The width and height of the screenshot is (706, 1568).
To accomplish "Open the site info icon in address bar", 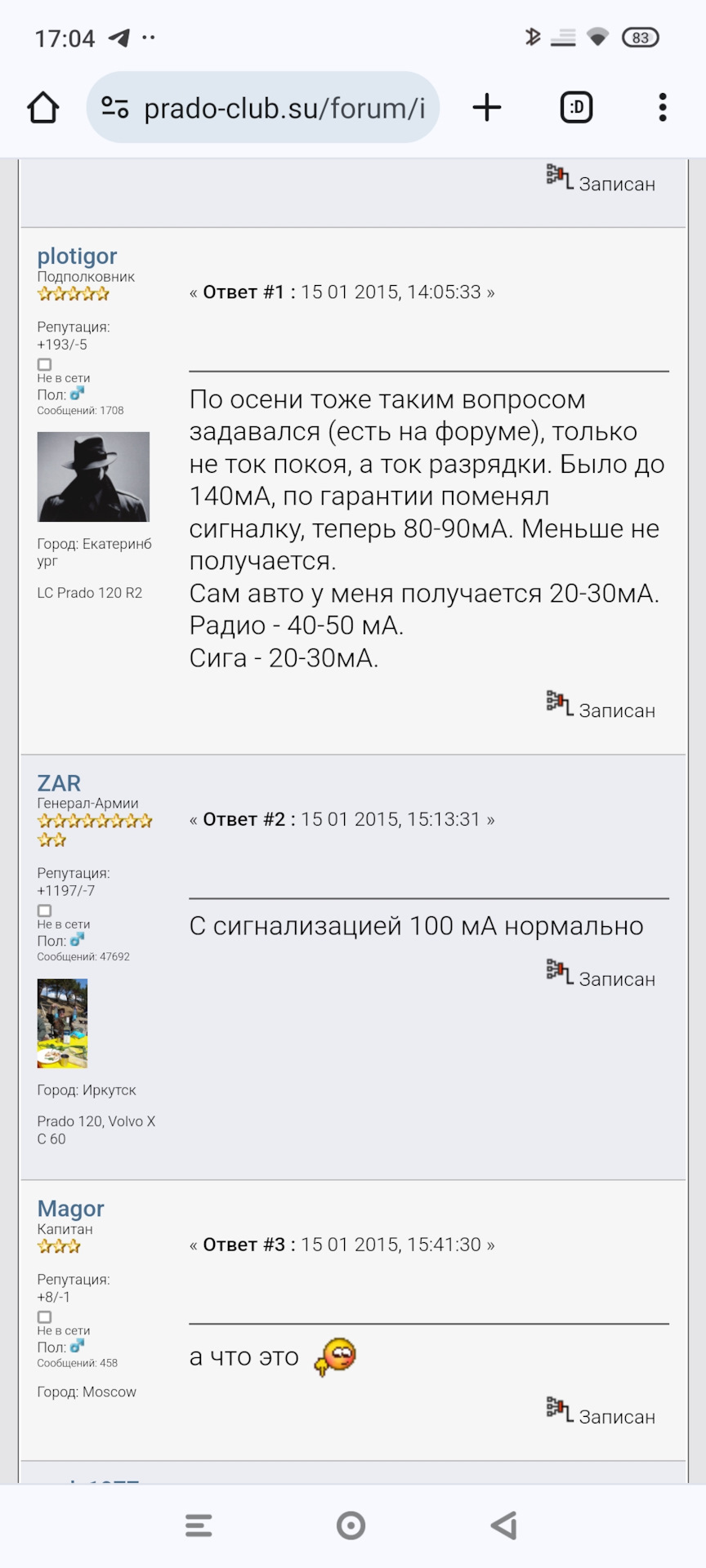I will pyautogui.click(x=114, y=108).
